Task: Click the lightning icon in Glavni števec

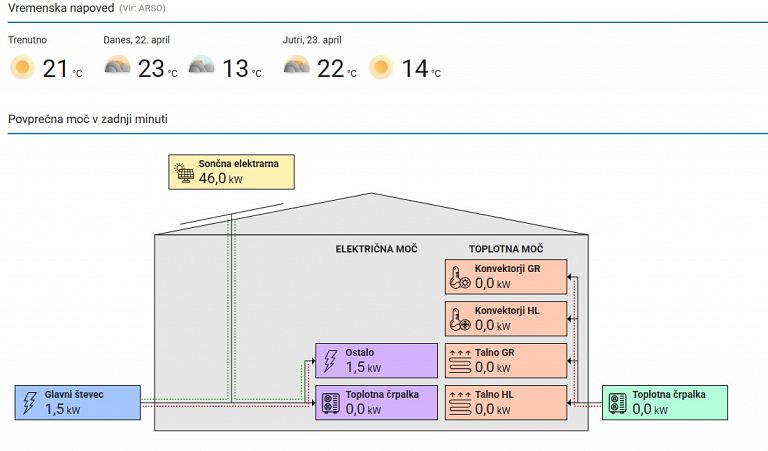Action: (30, 403)
